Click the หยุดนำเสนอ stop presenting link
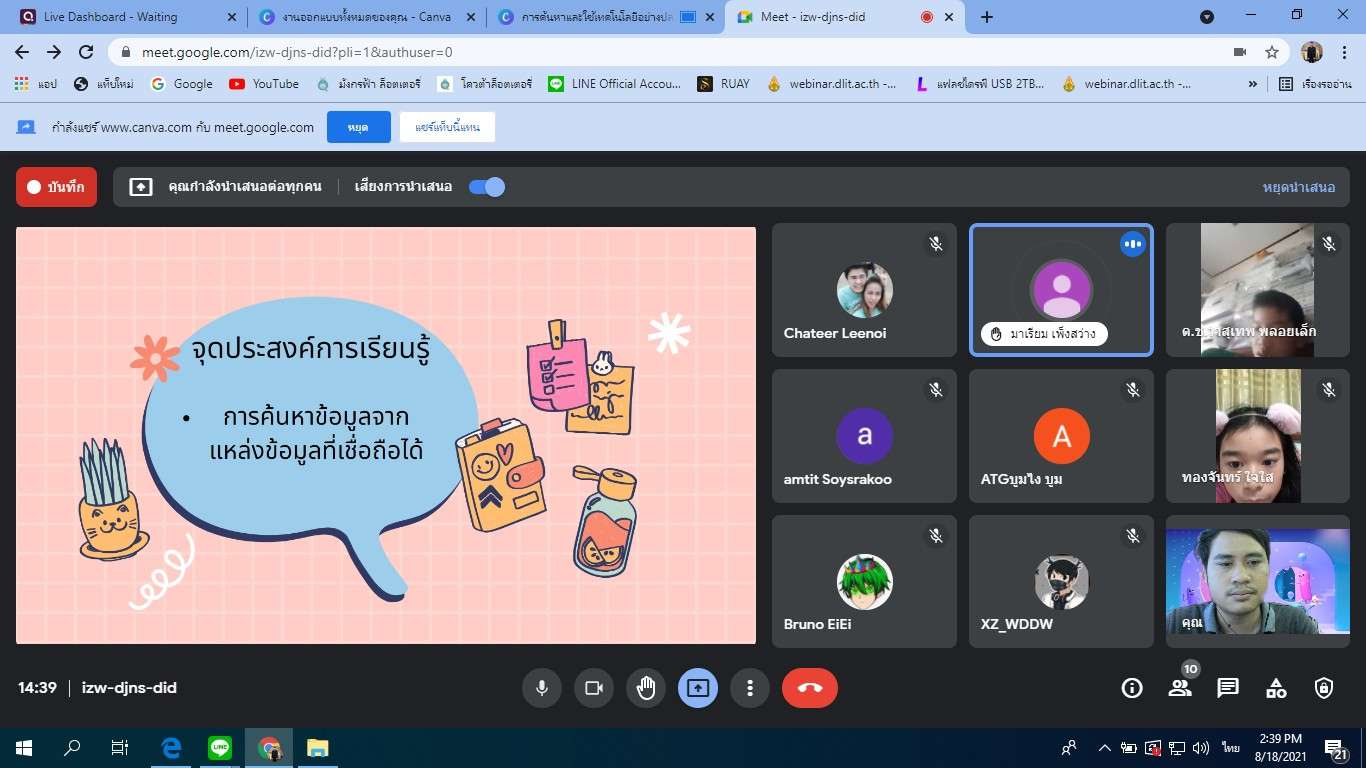 1298,187
